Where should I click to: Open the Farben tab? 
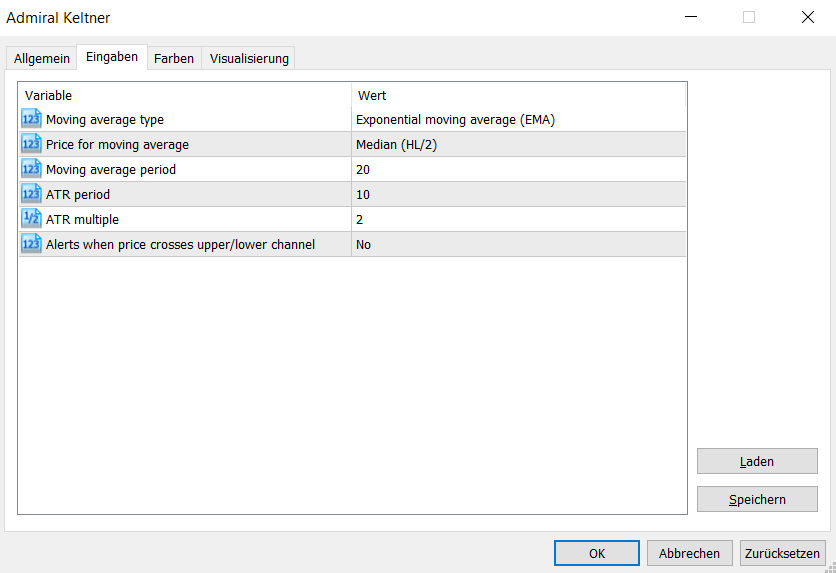[174, 58]
